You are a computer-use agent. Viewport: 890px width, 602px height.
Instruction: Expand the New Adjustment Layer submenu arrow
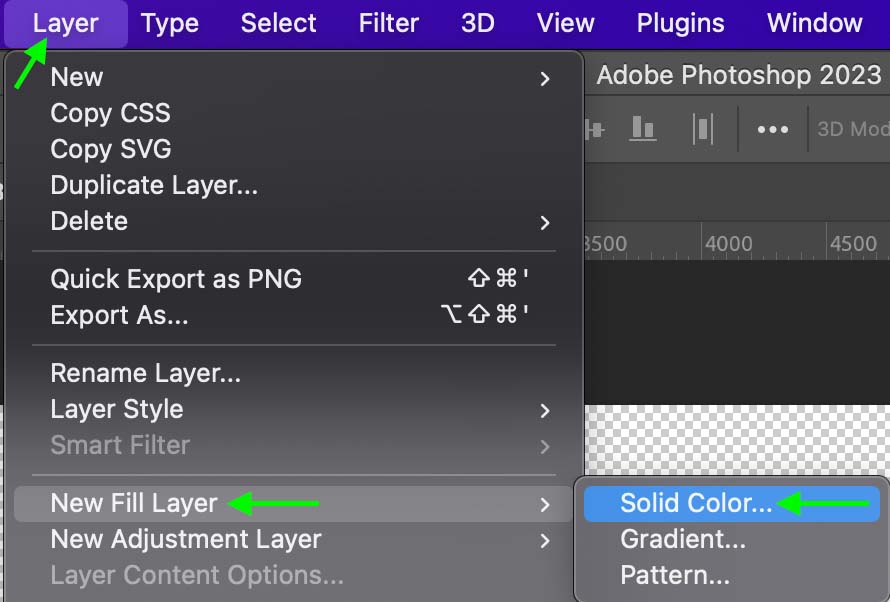pos(545,541)
